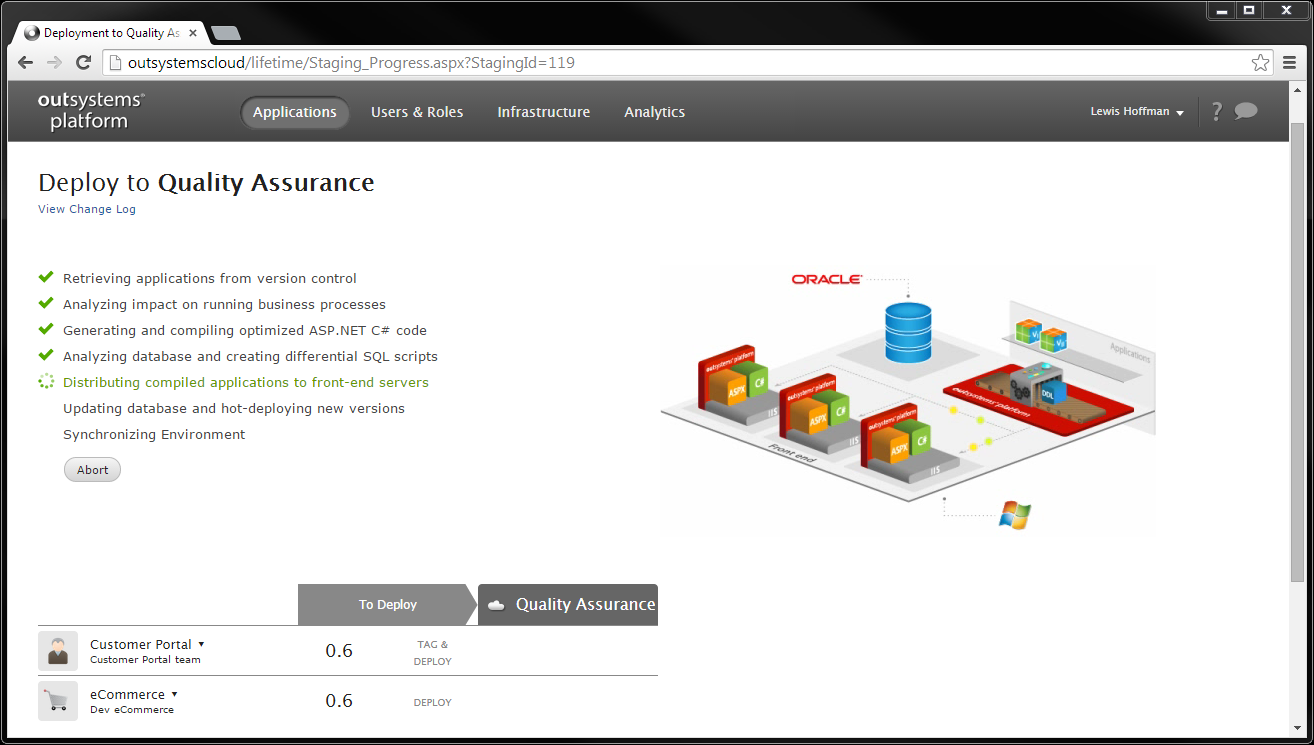Expand the eCommerce application dropdown

point(174,693)
